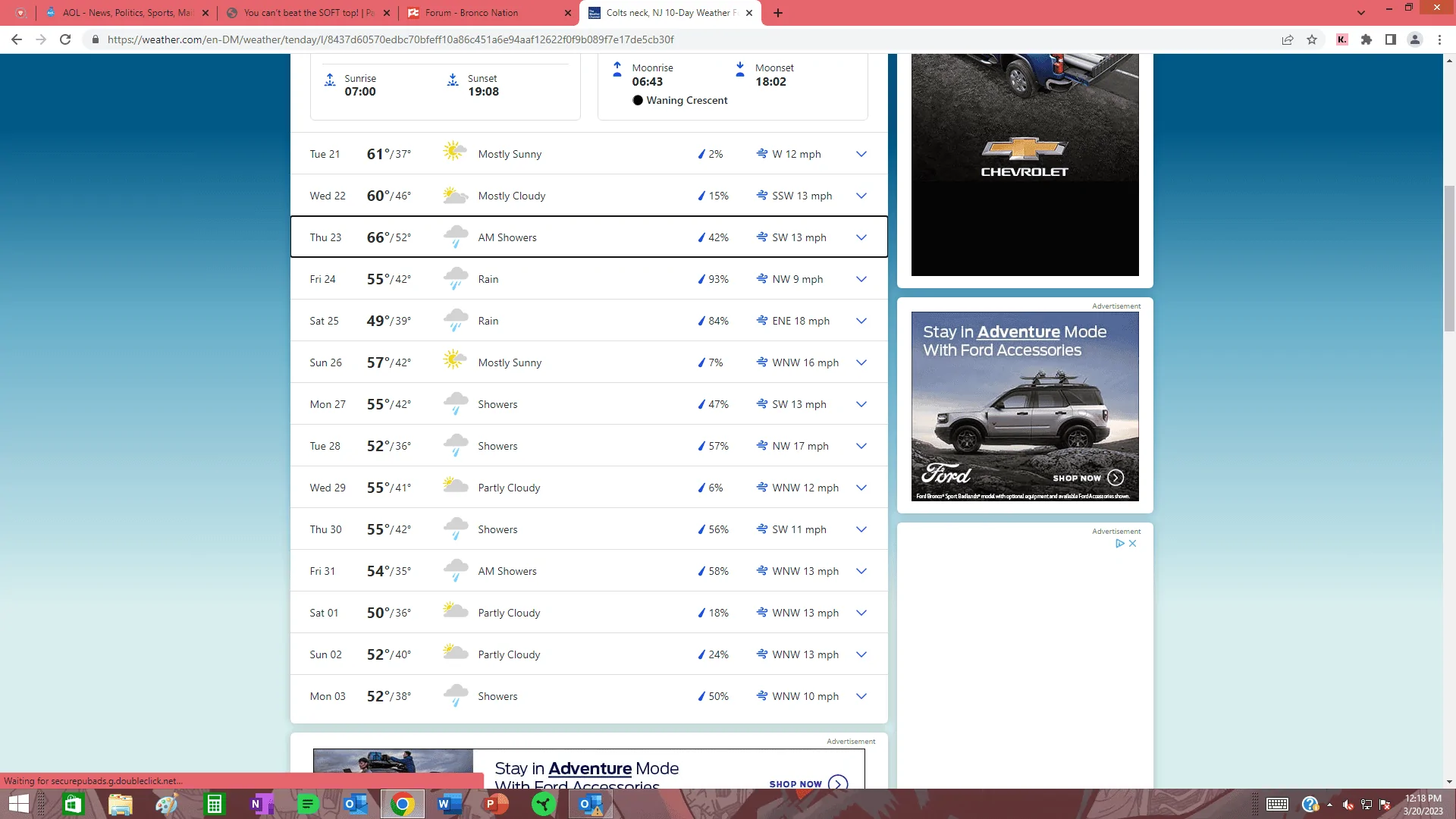
Task: Expand the Wed 29 Partly Cloudy row
Action: point(861,488)
